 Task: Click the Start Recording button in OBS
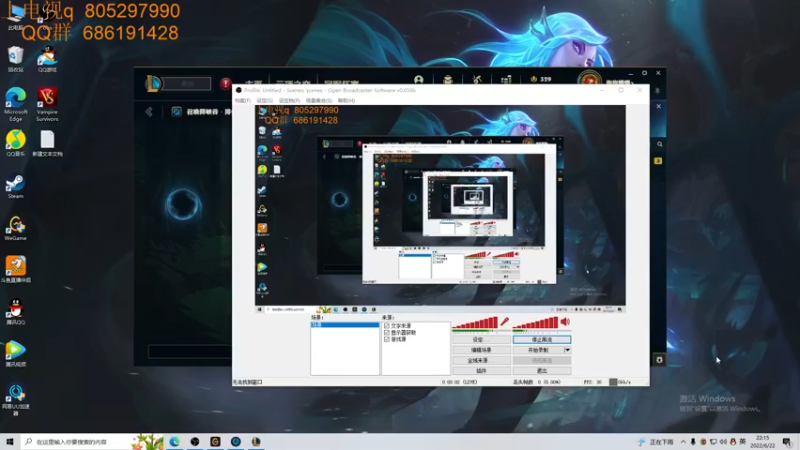pos(538,350)
